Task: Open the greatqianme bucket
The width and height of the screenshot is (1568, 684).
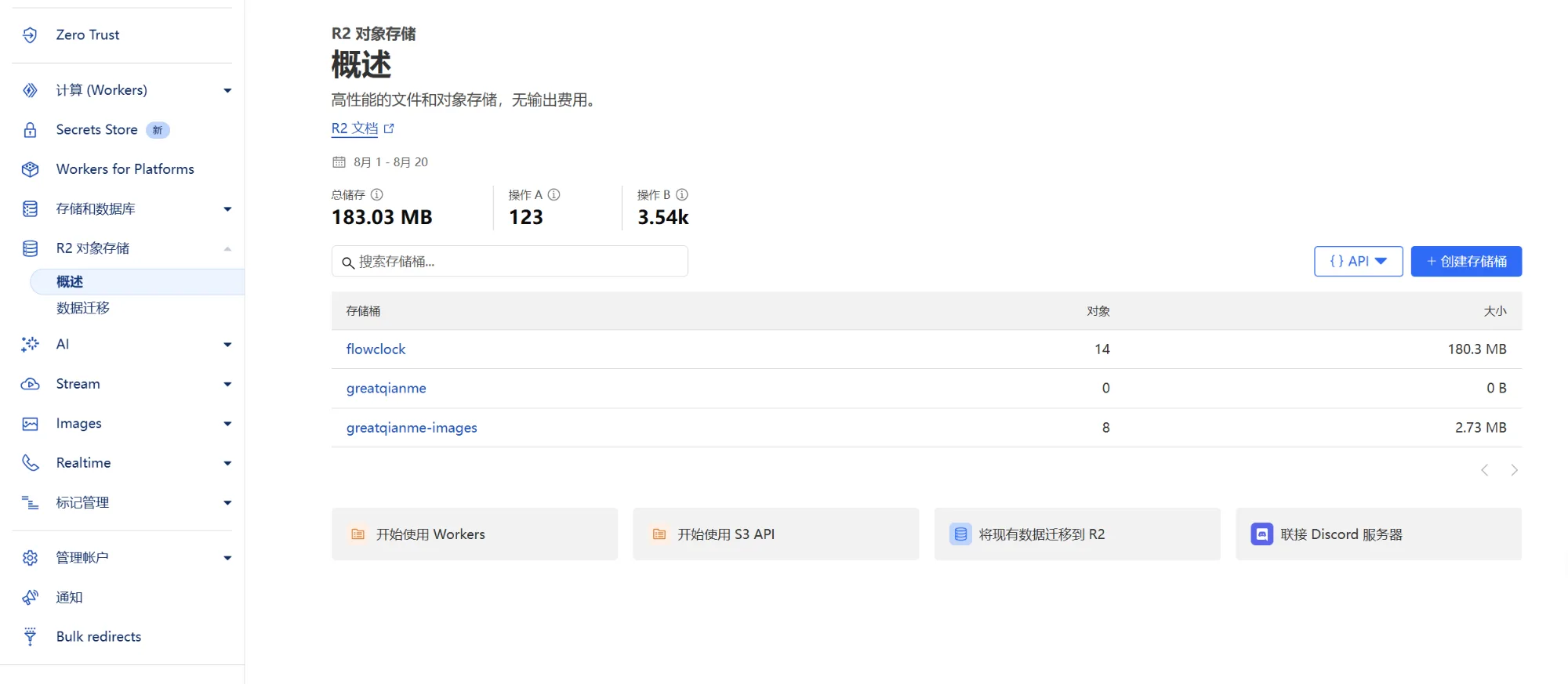Action: click(387, 389)
